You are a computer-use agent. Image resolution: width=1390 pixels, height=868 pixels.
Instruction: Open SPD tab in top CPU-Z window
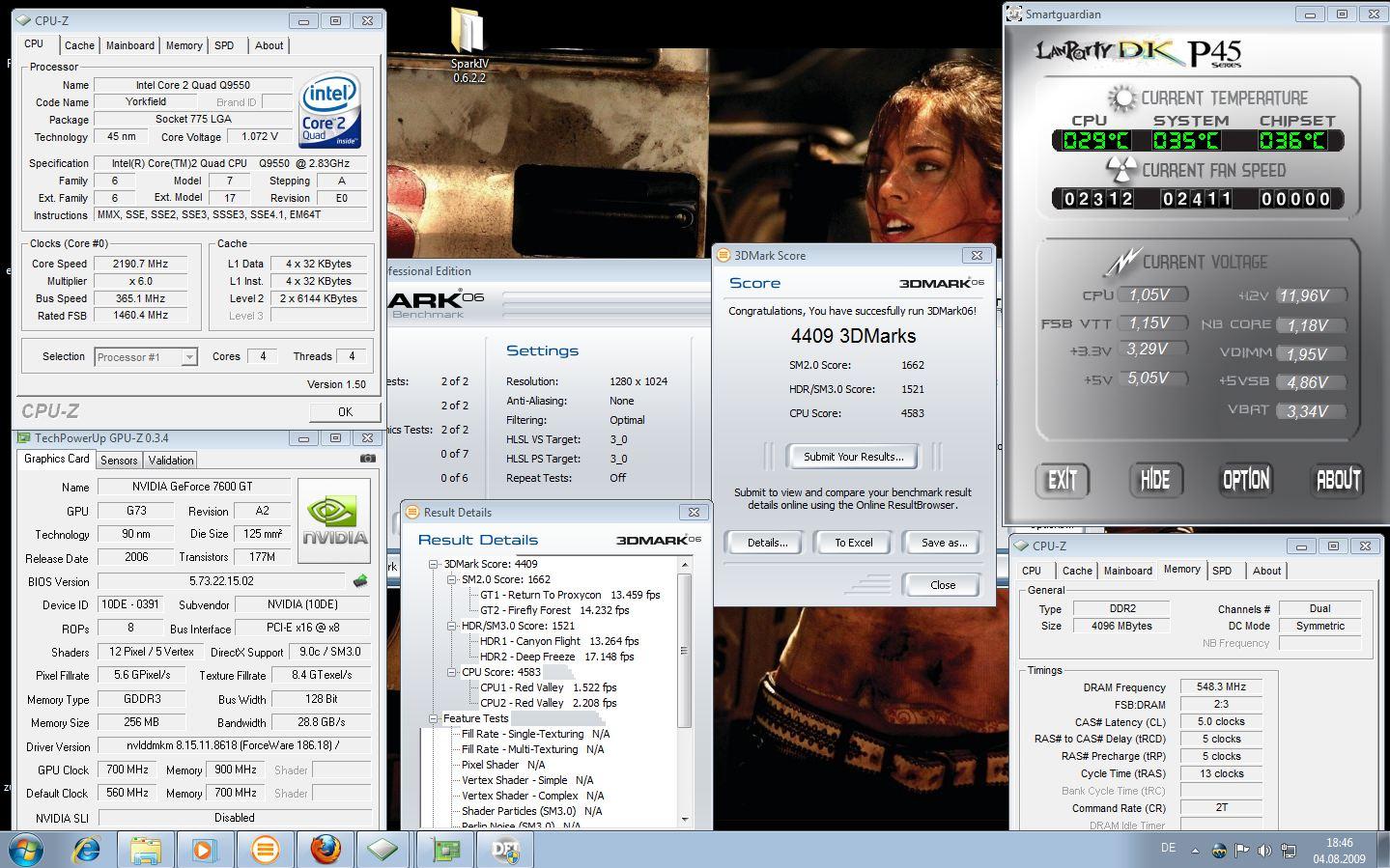pyautogui.click(x=224, y=45)
